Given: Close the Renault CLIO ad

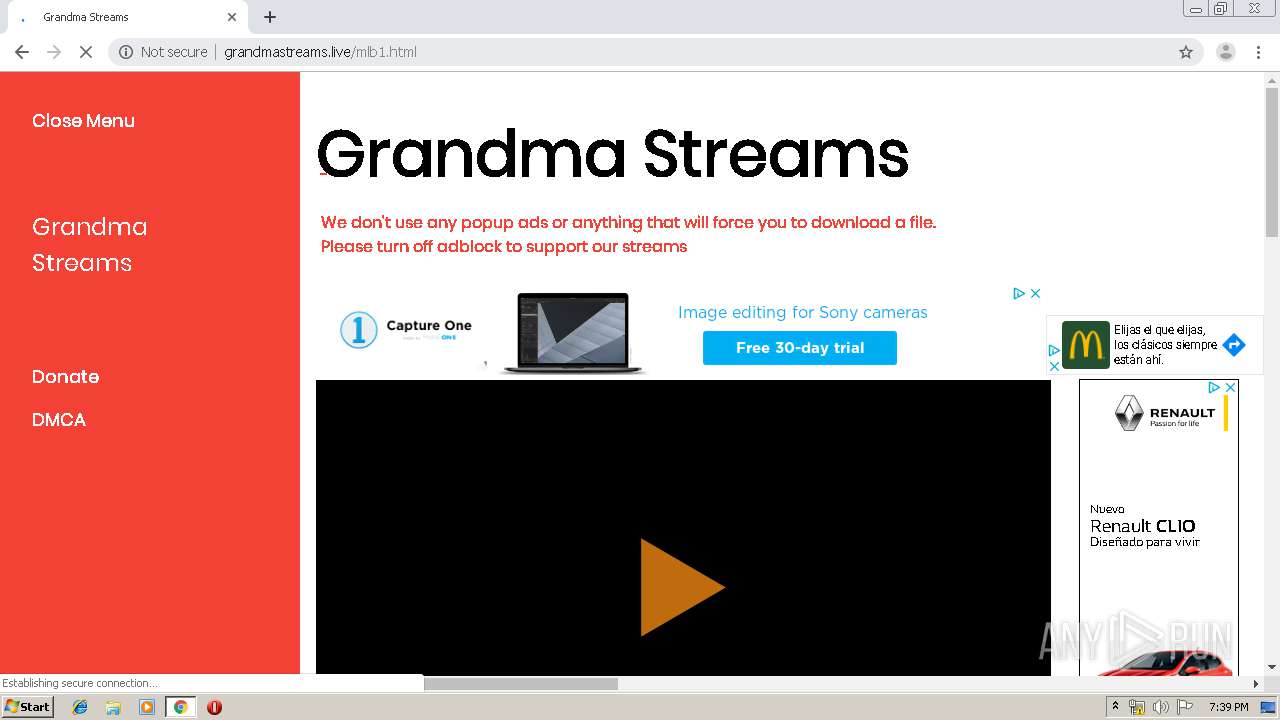Looking at the screenshot, I should pyautogui.click(x=1230, y=387).
